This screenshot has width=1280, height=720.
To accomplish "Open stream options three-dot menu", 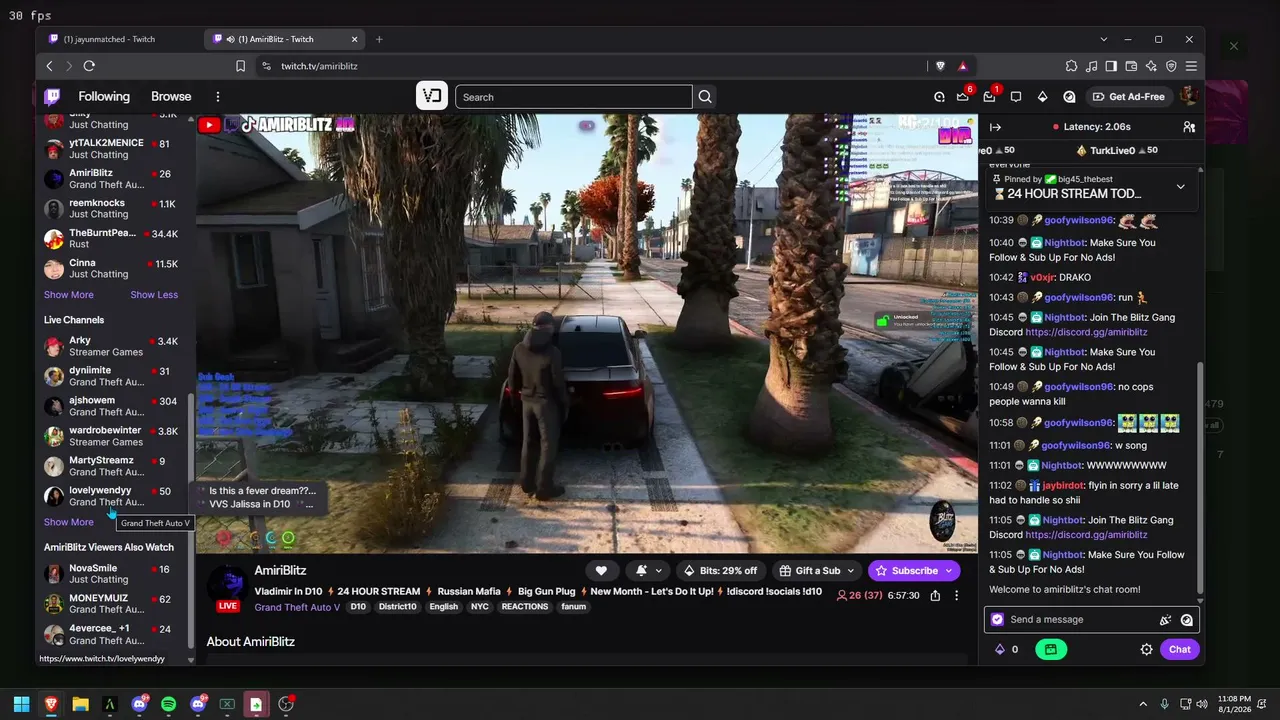I will pyautogui.click(x=956, y=596).
